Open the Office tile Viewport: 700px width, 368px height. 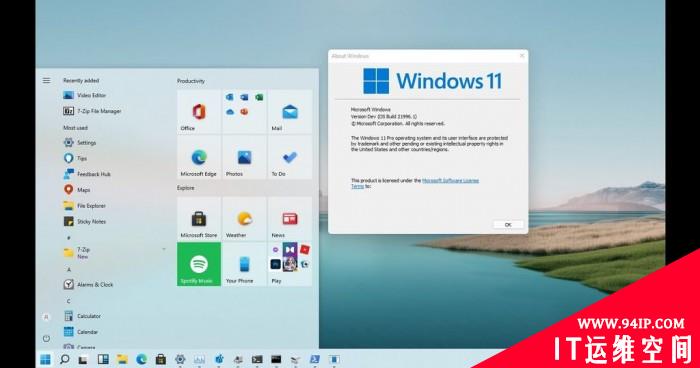point(199,112)
